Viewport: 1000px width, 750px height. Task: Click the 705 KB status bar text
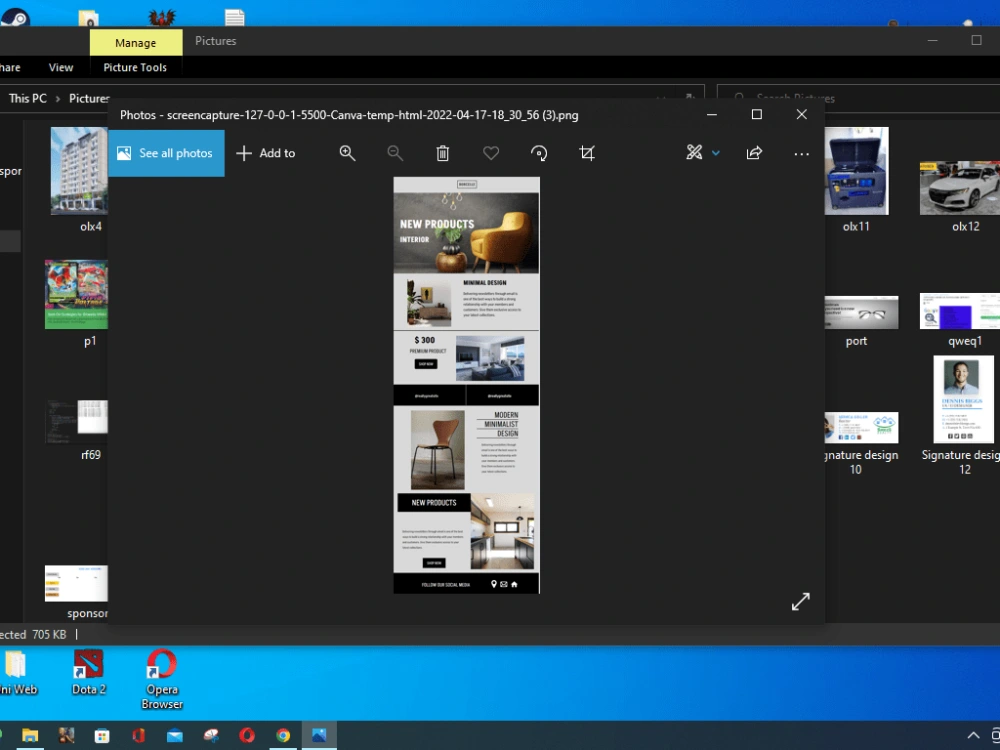[x=49, y=635]
